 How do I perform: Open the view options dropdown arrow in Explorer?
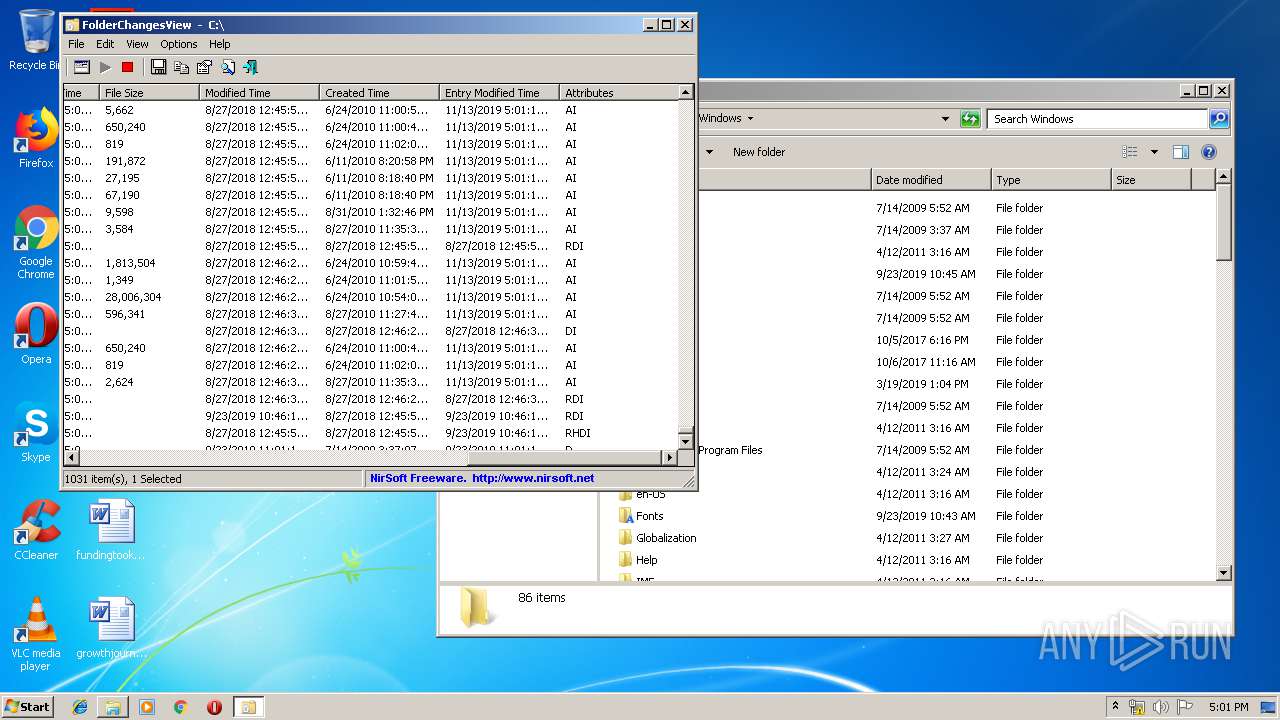point(1154,152)
